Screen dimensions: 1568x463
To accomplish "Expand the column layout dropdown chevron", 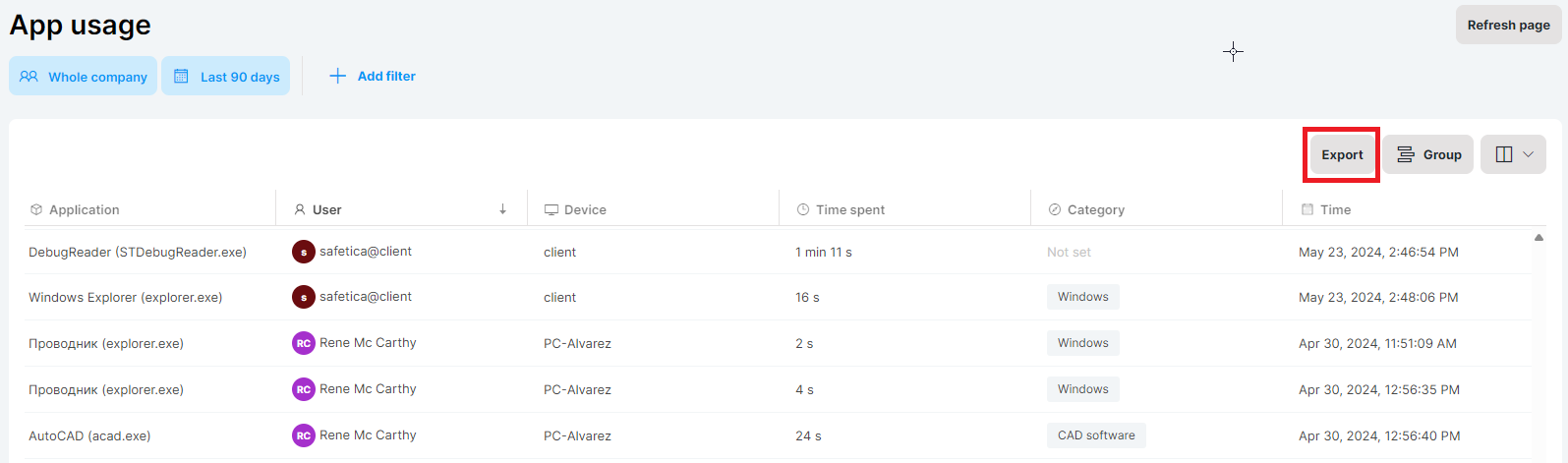I will [x=1529, y=154].
